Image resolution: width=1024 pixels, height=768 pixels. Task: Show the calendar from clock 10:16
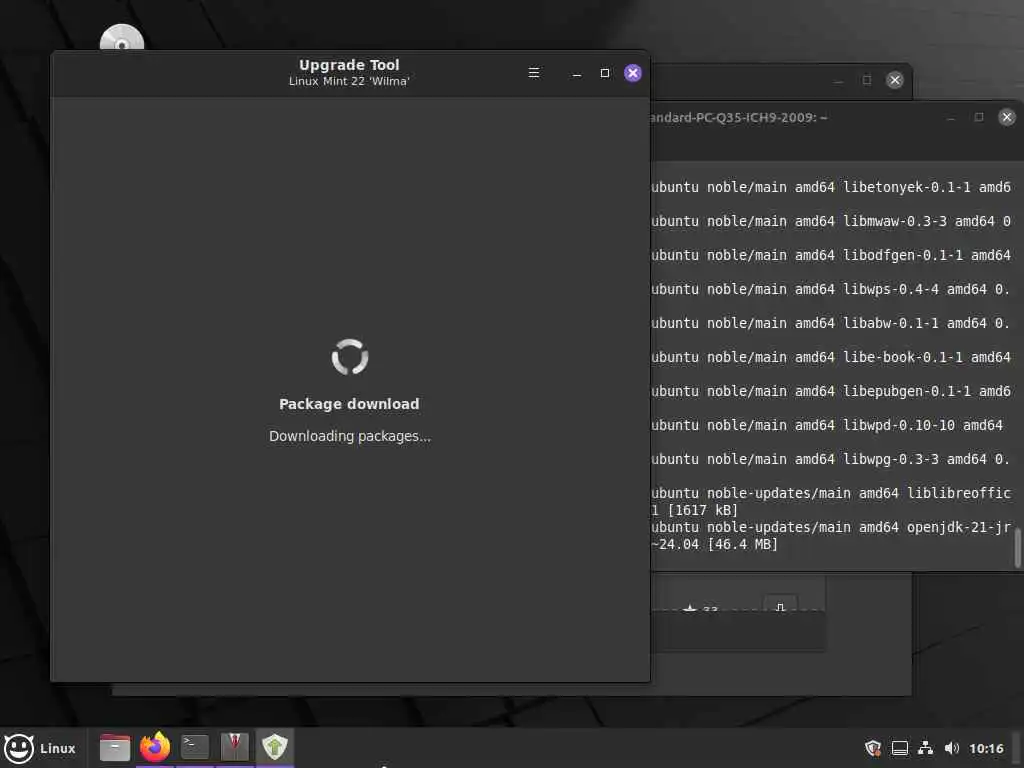coord(986,748)
